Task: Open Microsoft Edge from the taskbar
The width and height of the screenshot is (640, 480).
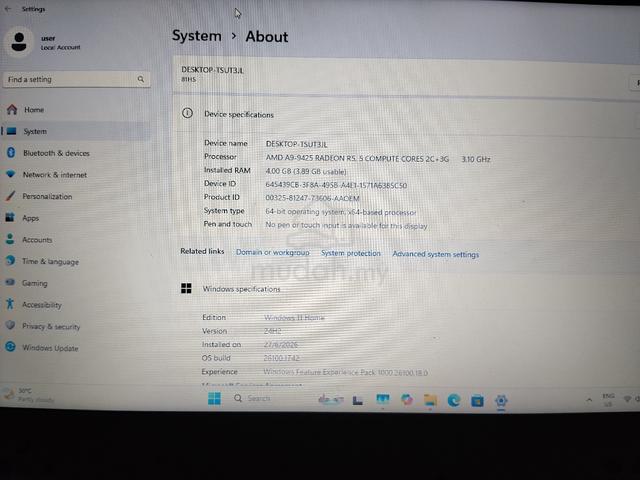Action: (453, 400)
